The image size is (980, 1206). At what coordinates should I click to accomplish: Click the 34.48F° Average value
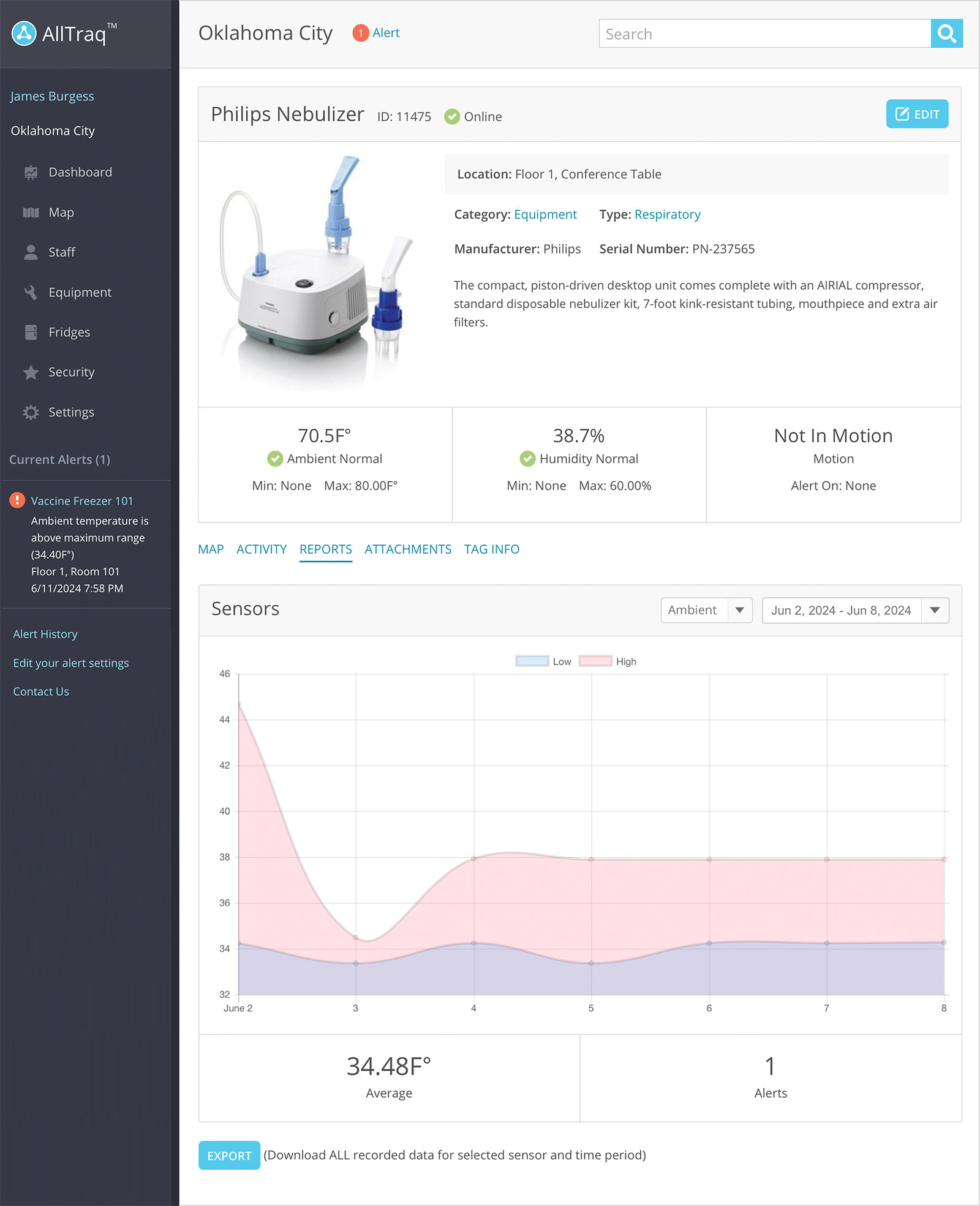389,1066
